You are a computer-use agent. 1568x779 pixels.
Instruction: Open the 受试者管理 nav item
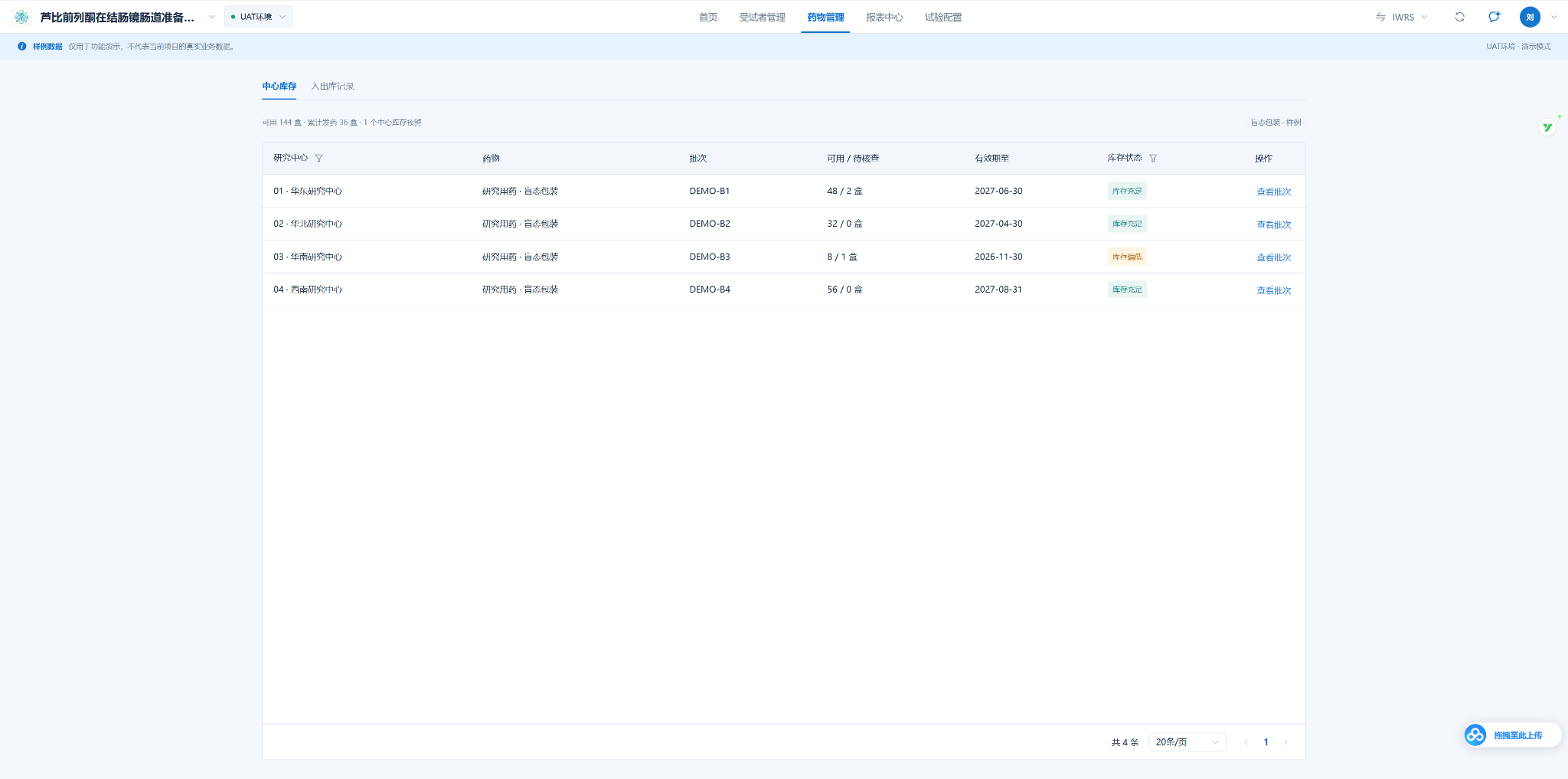pos(763,17)
